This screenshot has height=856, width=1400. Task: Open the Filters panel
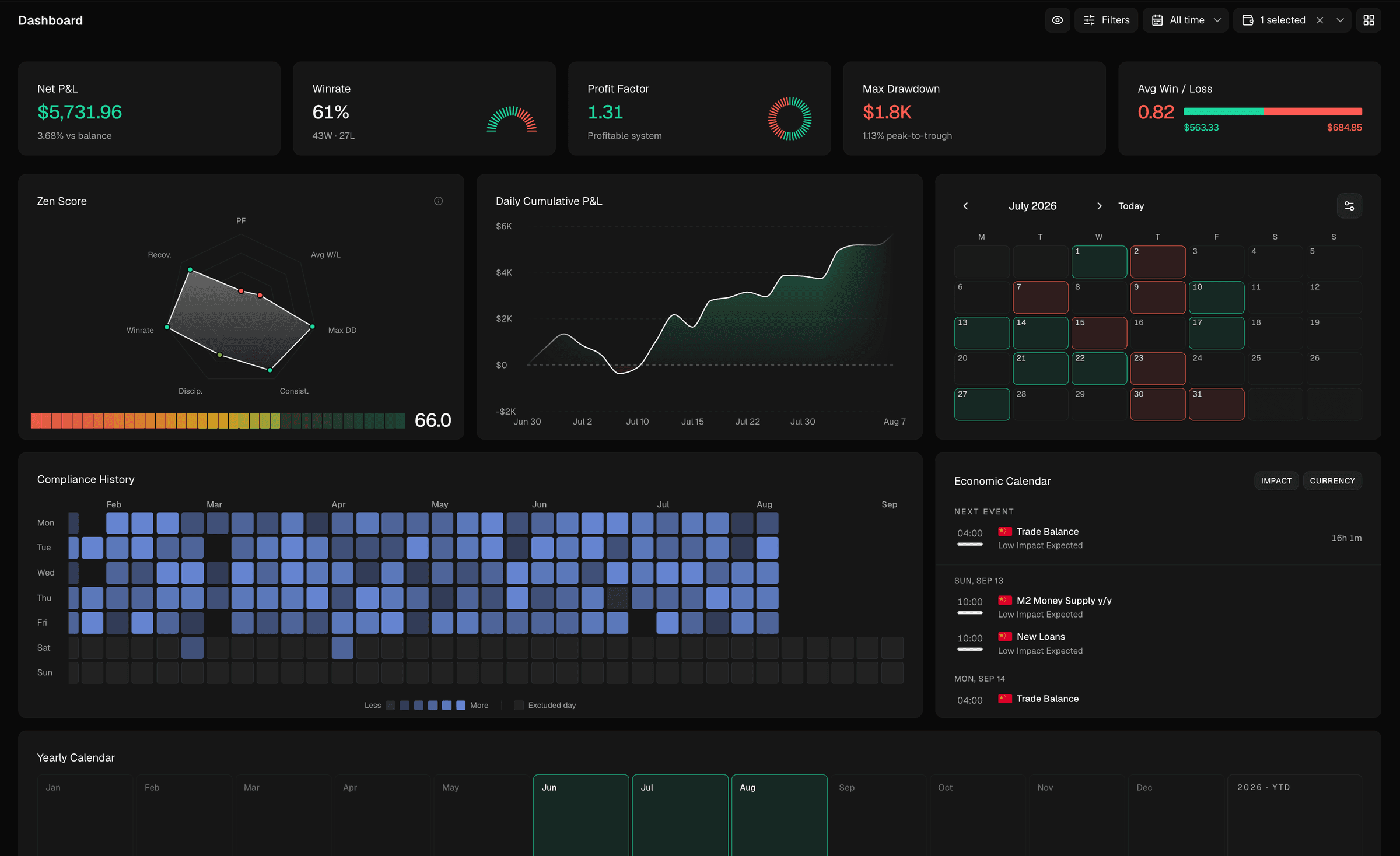tap(1106, 20)
